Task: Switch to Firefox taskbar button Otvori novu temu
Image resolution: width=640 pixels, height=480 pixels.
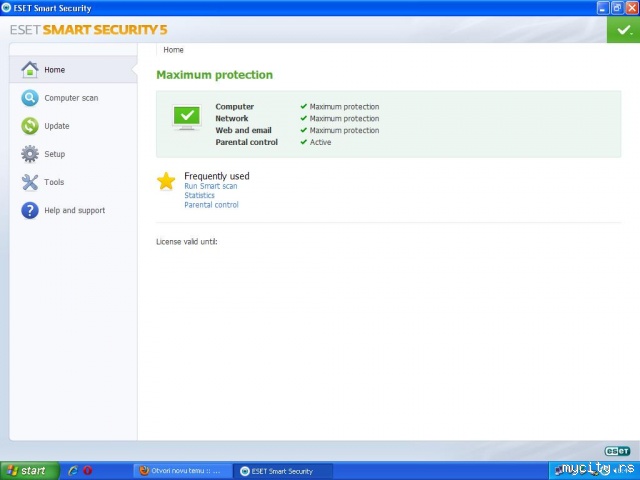Action: (x=183, y=471)
